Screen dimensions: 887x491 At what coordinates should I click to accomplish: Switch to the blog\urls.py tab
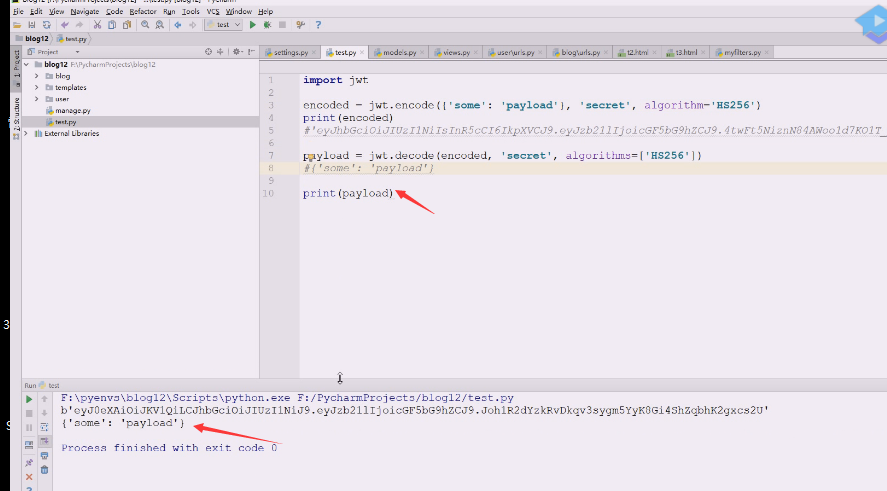580,53
